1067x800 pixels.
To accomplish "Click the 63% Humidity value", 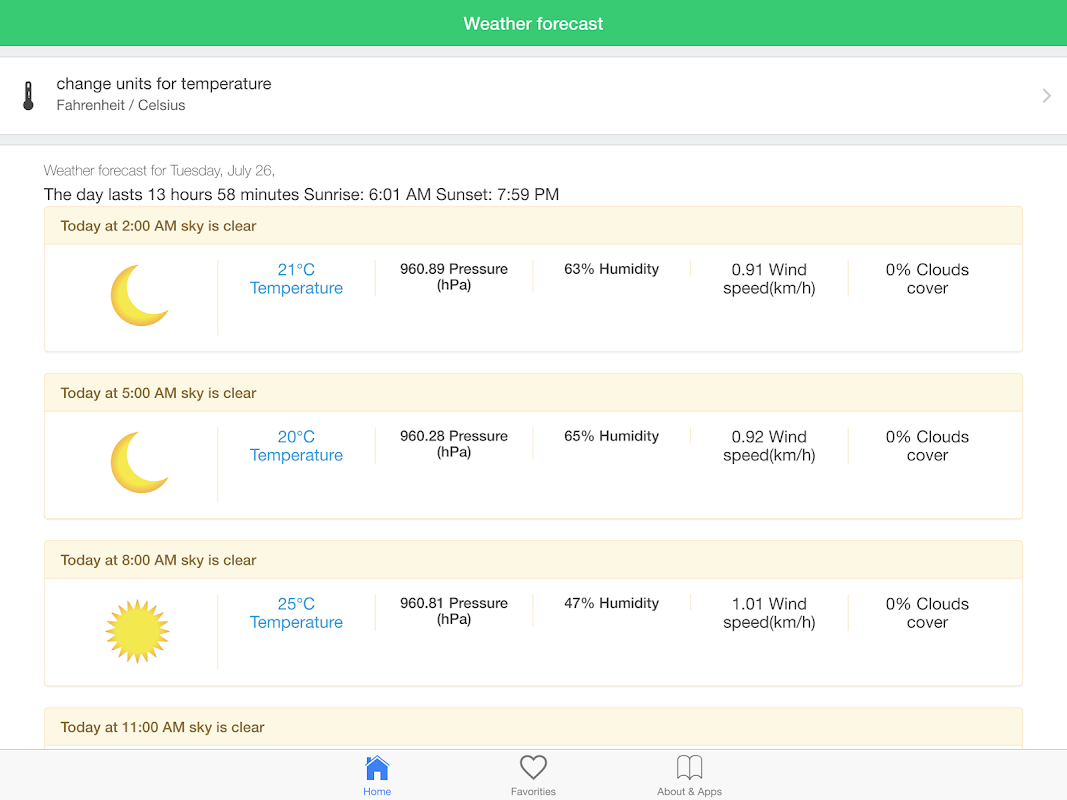I will pyautogui.click(x=611, y=269).
